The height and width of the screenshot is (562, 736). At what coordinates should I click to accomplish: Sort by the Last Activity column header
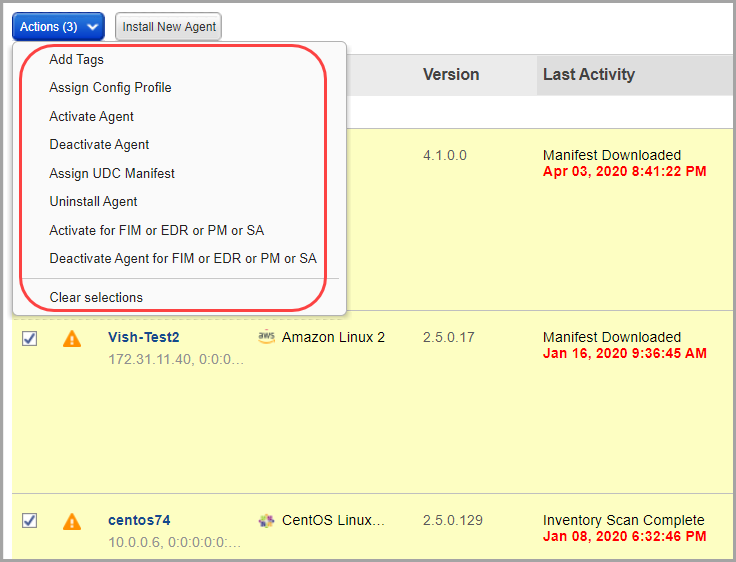click(x=589, y=75)
